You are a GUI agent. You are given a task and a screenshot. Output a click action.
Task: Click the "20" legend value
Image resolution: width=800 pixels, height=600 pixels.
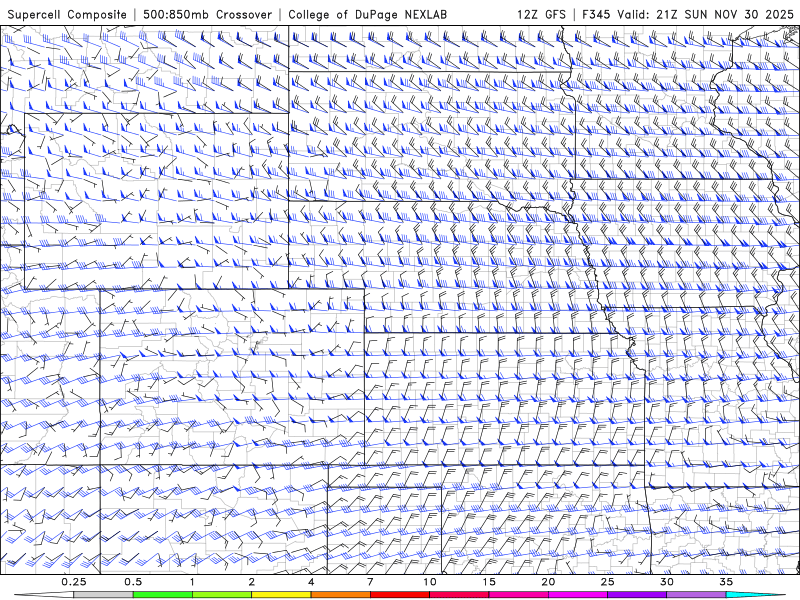[548, 582]
